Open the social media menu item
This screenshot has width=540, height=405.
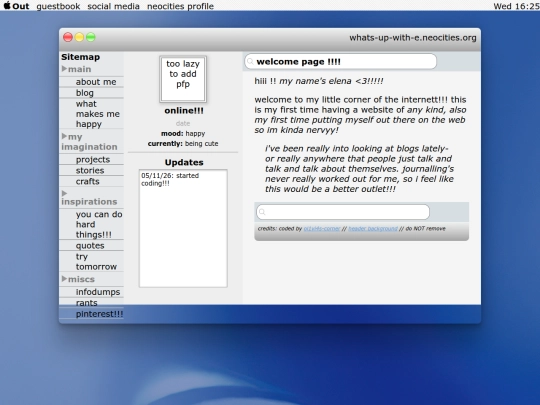[113, 6]
